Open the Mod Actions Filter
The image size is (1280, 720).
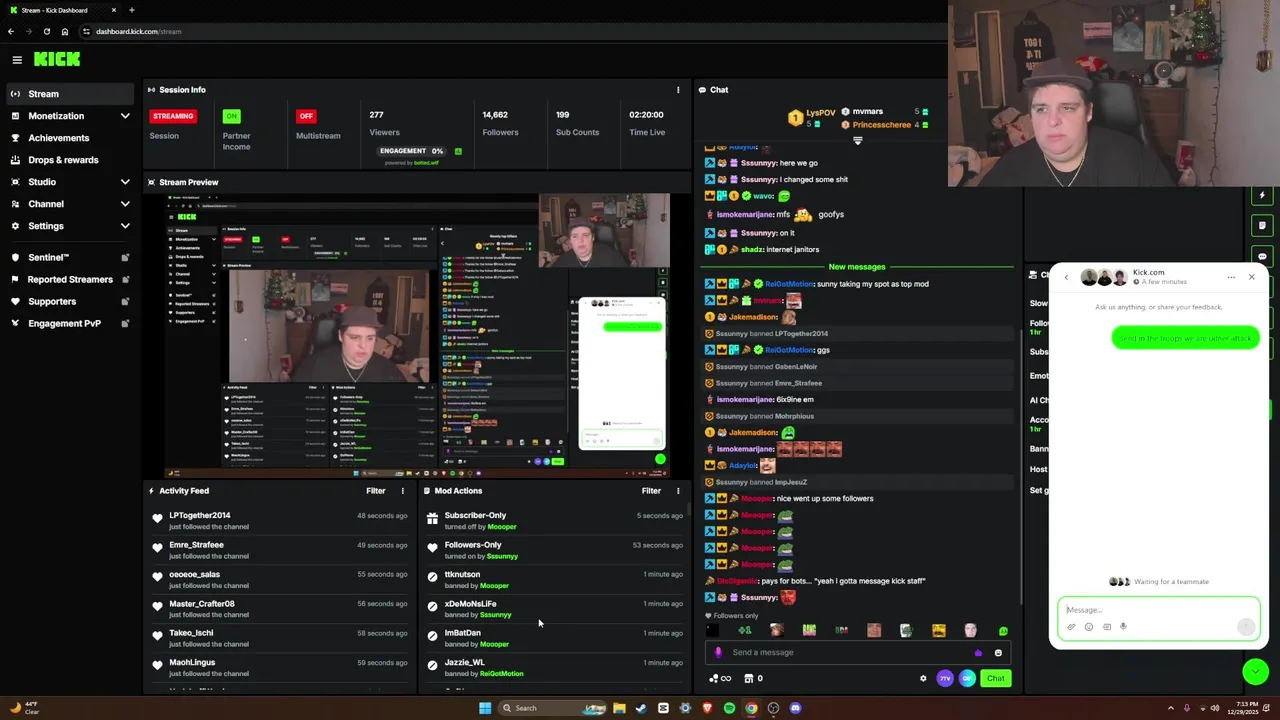pos(651,491)
